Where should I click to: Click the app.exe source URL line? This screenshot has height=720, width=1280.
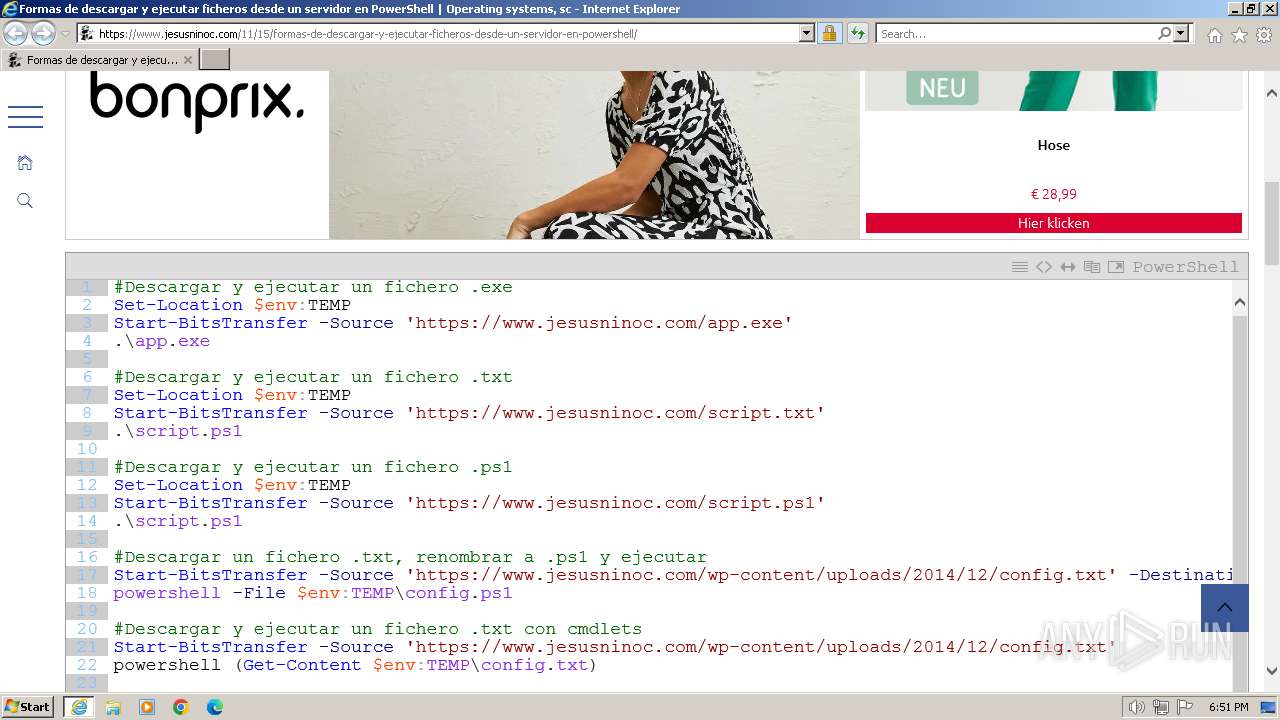(x=453, y=323)
